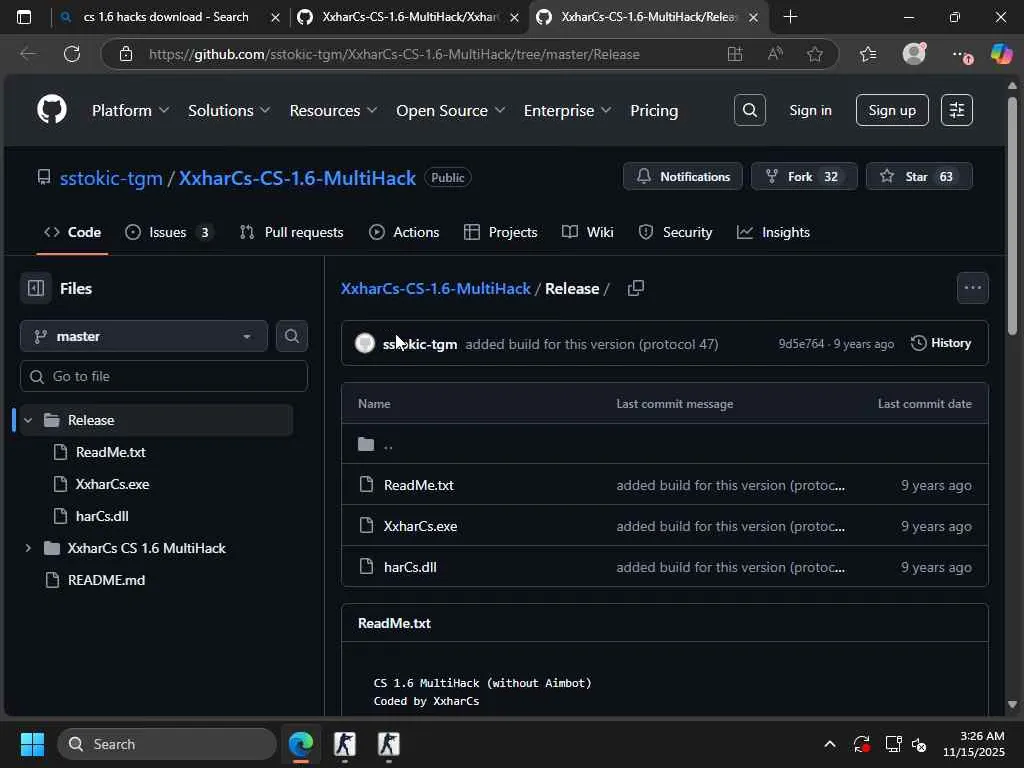Open the Windows Start menu
The width and height of the screenshot is (1024, 768).
pyautogui.click(x=32, y=744)
